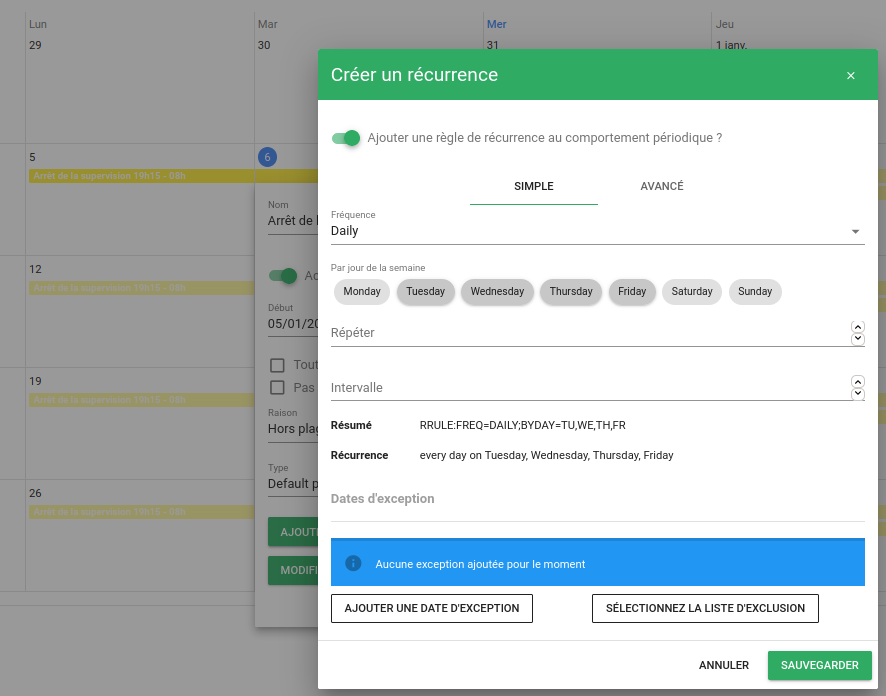Increase the Répéter value with up arrow
Image resolution: width=886 pixels, height=696 pixels.
(x=857, y=327)
